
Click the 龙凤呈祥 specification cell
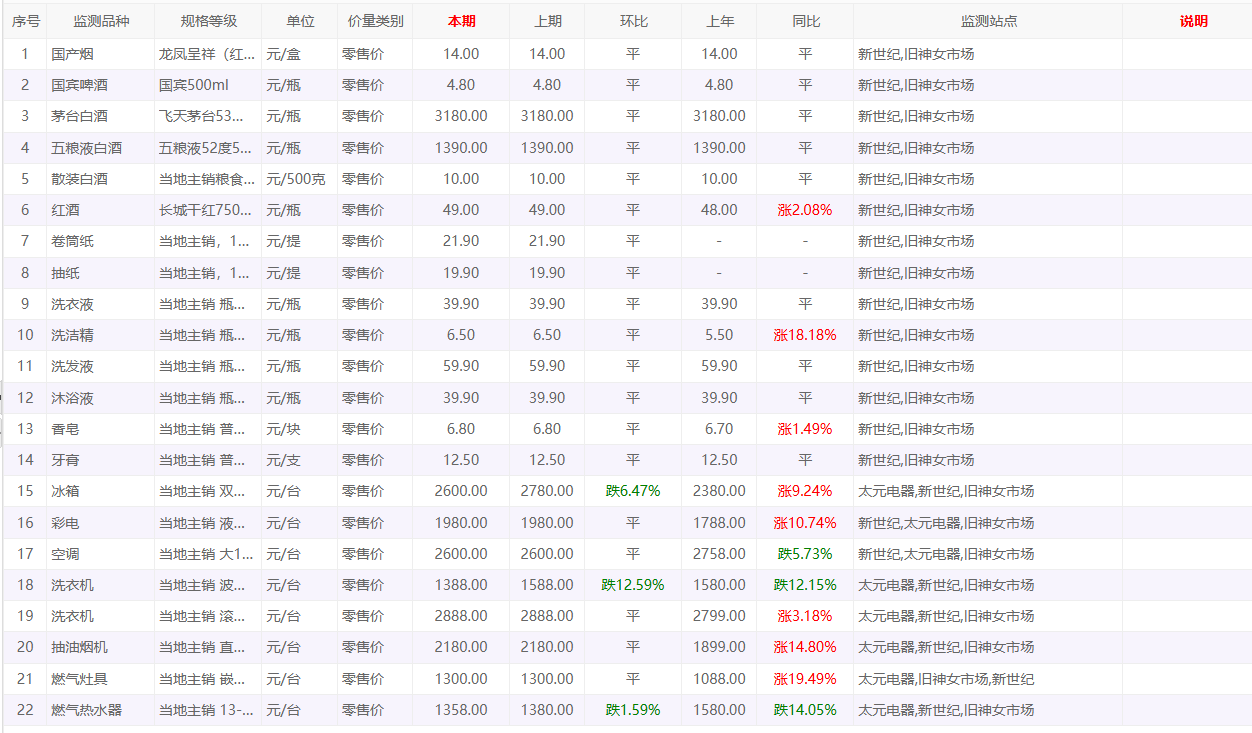tap(208, 54)
